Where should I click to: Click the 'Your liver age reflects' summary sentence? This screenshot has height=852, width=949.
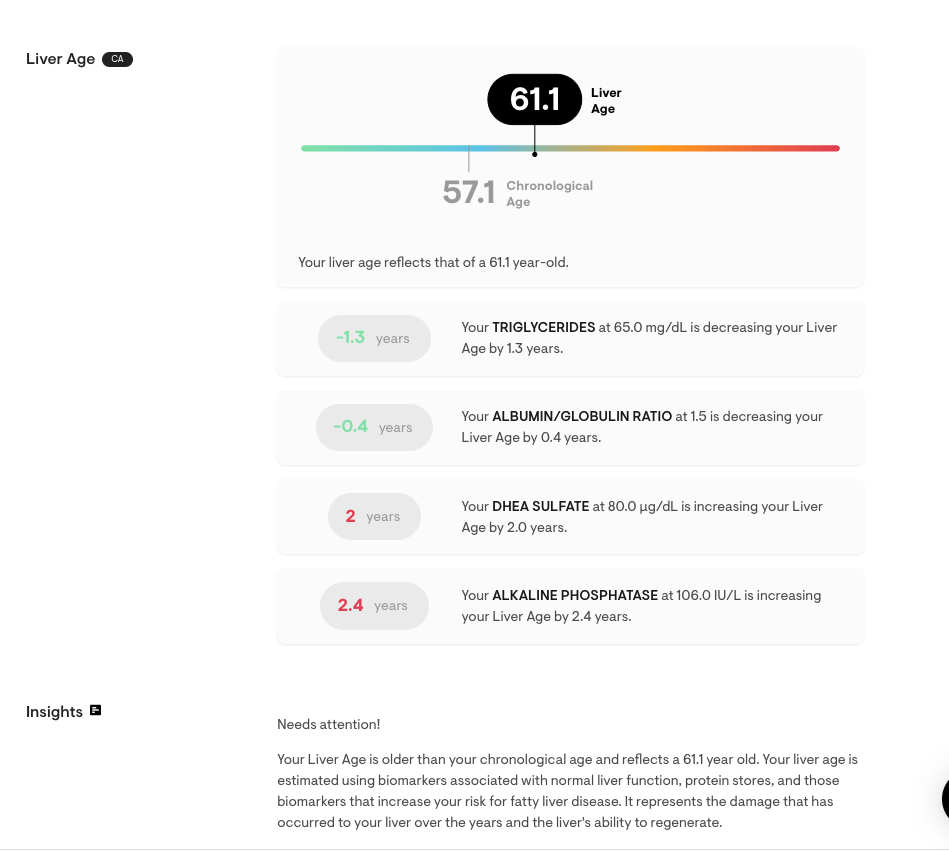[433, 262]
